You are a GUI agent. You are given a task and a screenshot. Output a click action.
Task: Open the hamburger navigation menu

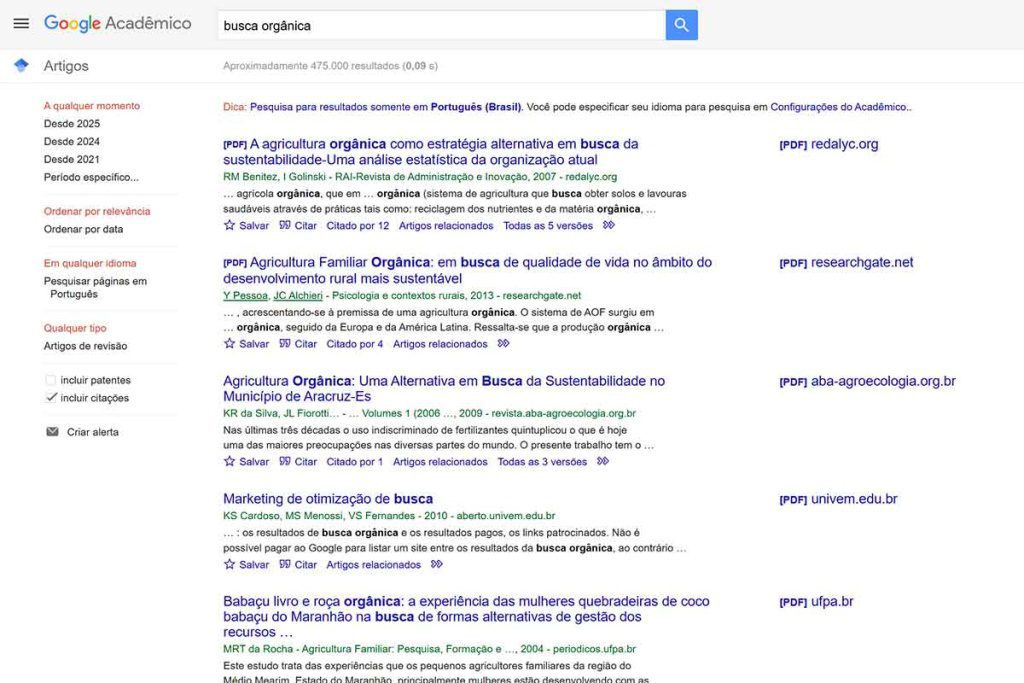[20, 23]
